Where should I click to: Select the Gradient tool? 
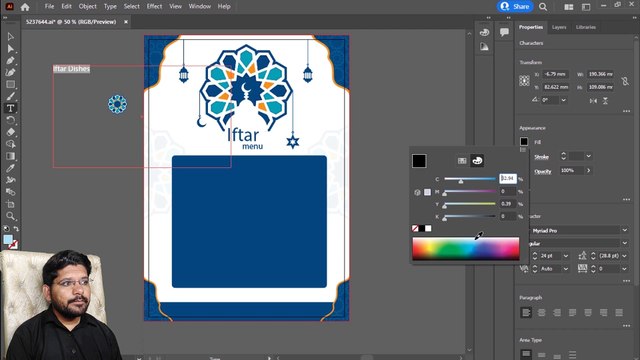point(11,156)
